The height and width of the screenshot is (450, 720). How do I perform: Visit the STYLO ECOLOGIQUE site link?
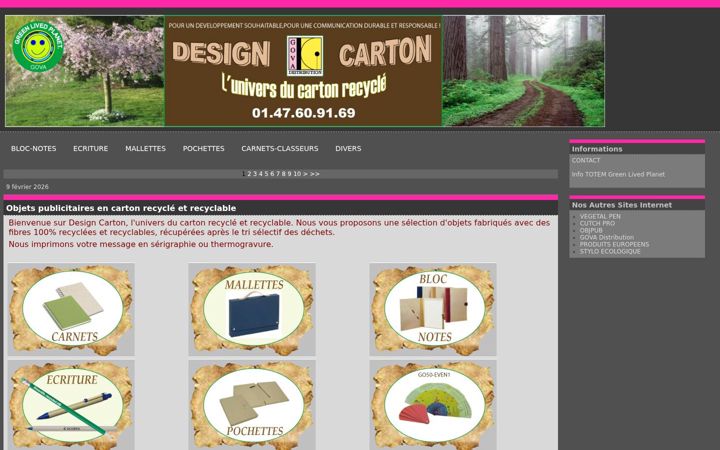610,252
